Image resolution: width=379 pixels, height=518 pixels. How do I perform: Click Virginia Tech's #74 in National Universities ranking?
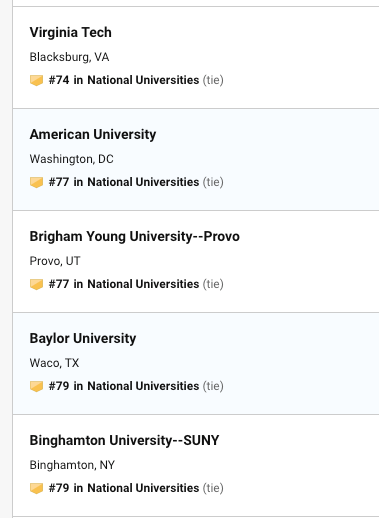pyautogui.click(x=124, y=80)
